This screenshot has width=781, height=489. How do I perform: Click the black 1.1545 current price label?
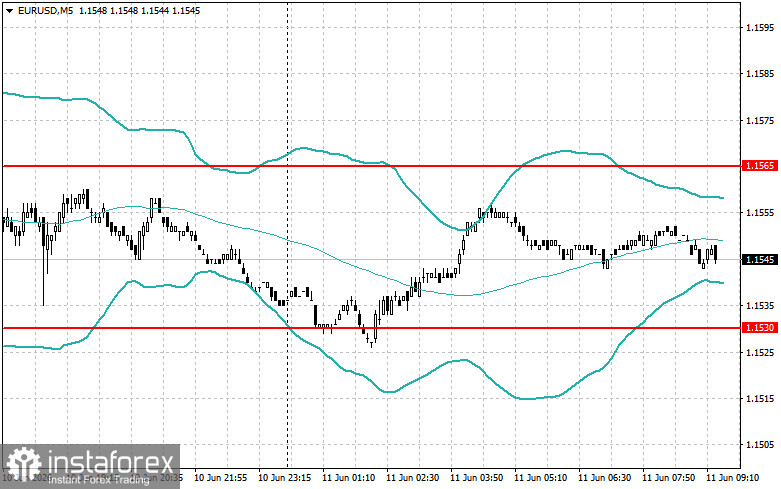[760, 259]
